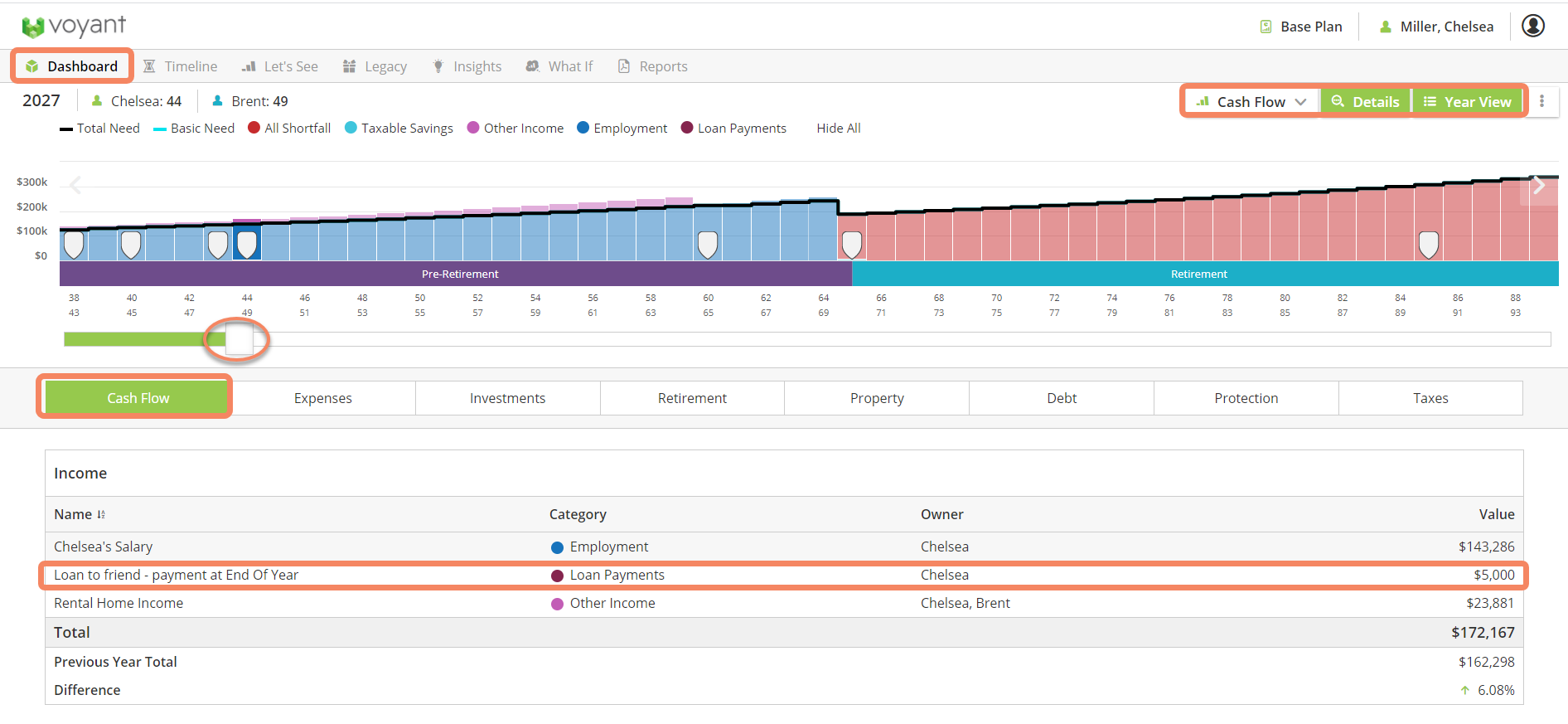Image resolution: width=1568 pixels, height=724 pixels.
Task: Hide the Employment series in legend
Action: [x=622, y=129]
